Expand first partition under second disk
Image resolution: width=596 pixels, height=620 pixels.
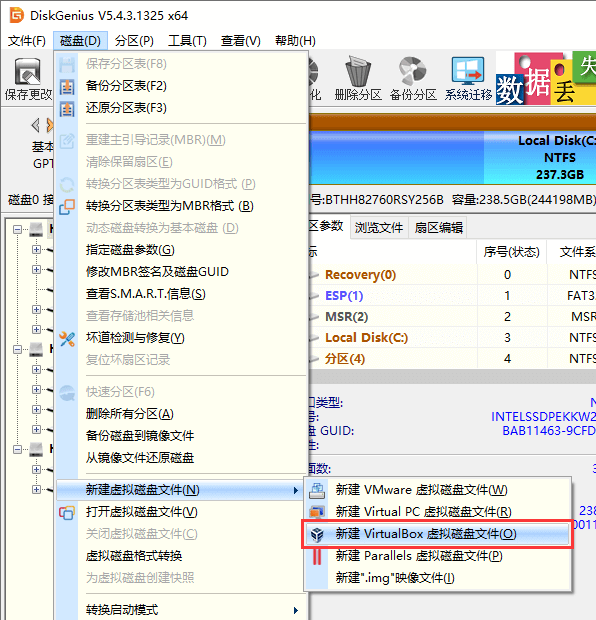coord(36,369)
